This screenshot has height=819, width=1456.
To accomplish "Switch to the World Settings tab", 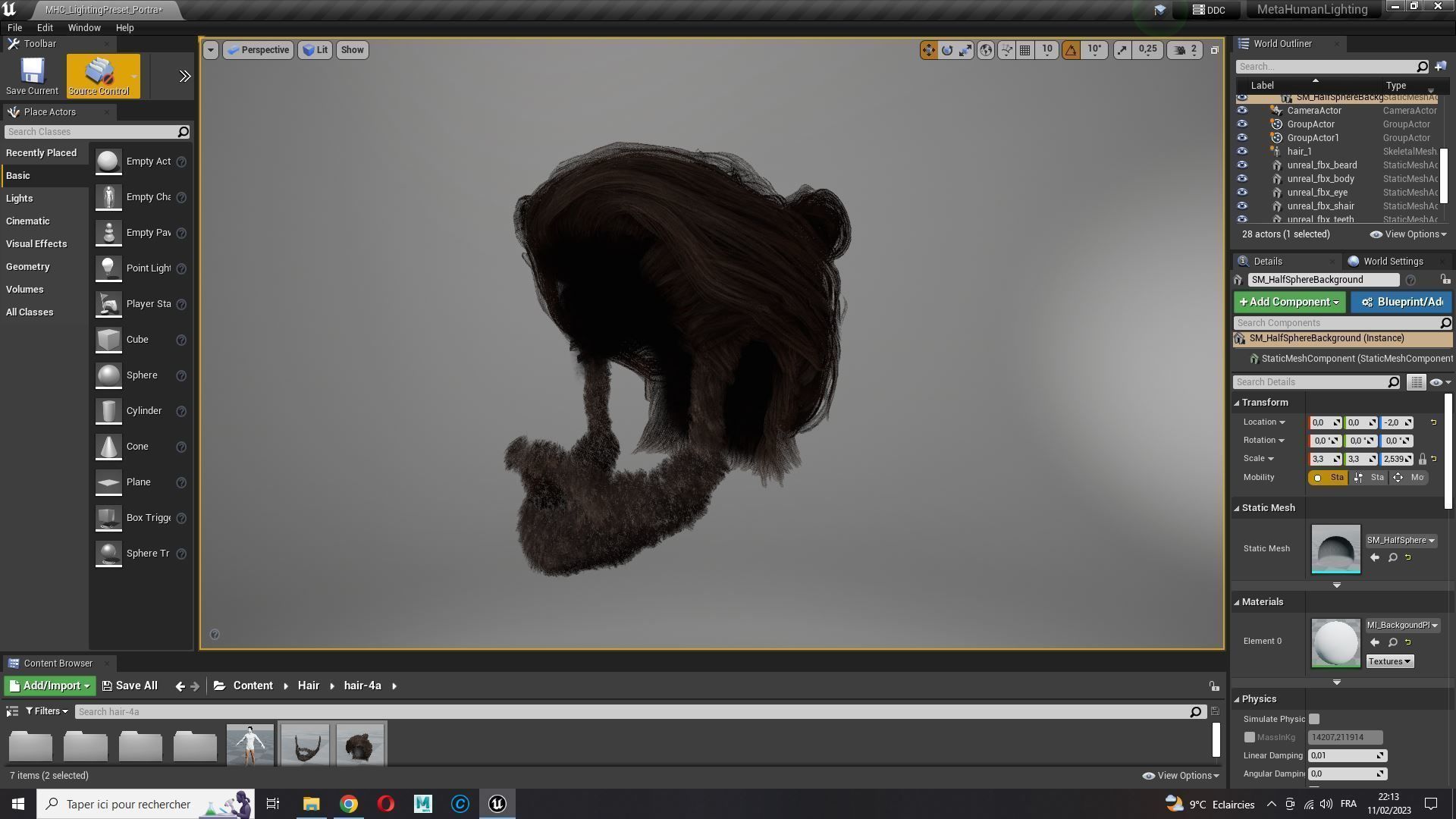I will (1392, 261).
